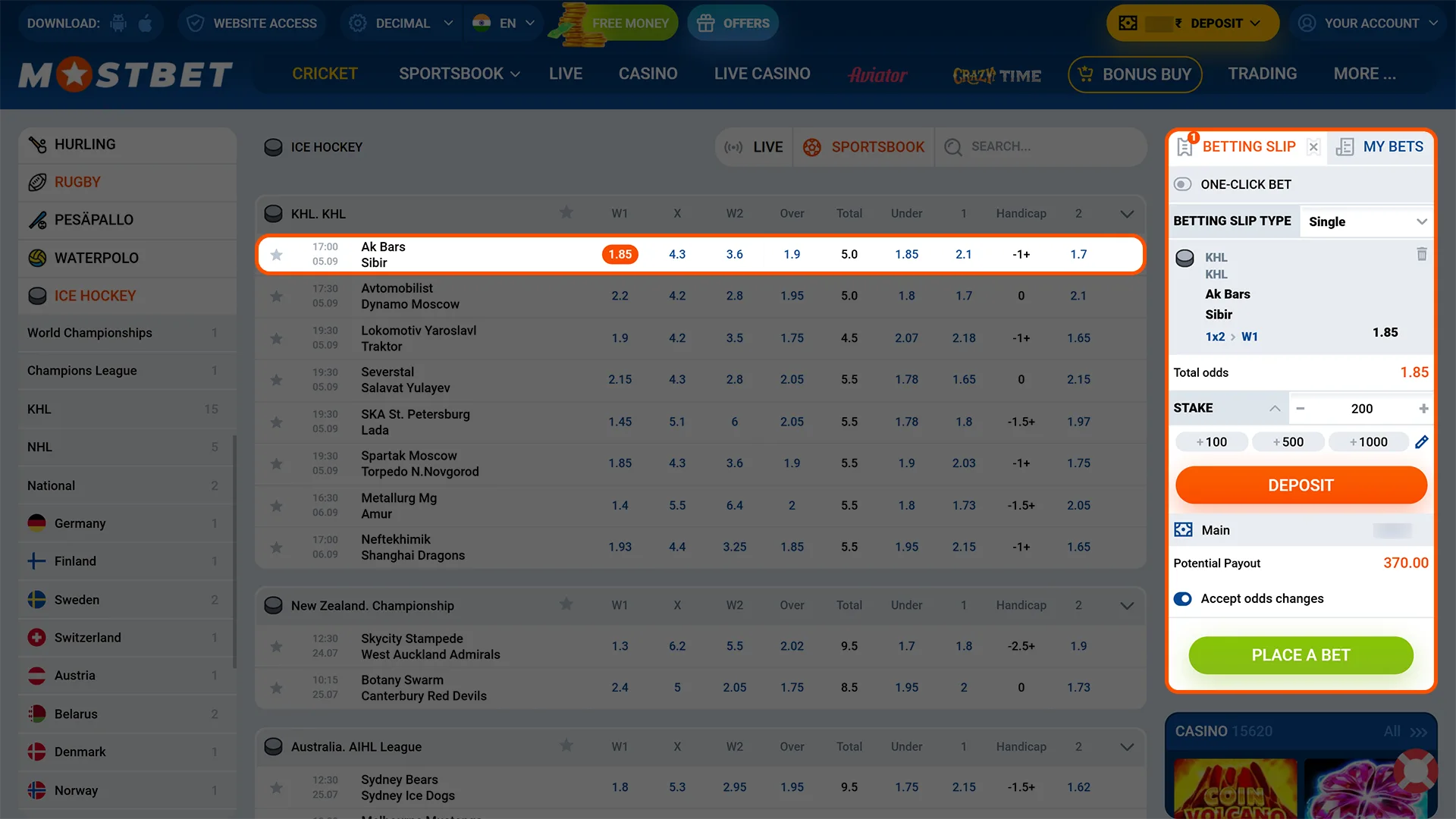Viewport: 1456px width, 819px height.
Task: Close the betting slip with X icon
Action: click(1313, 147)
